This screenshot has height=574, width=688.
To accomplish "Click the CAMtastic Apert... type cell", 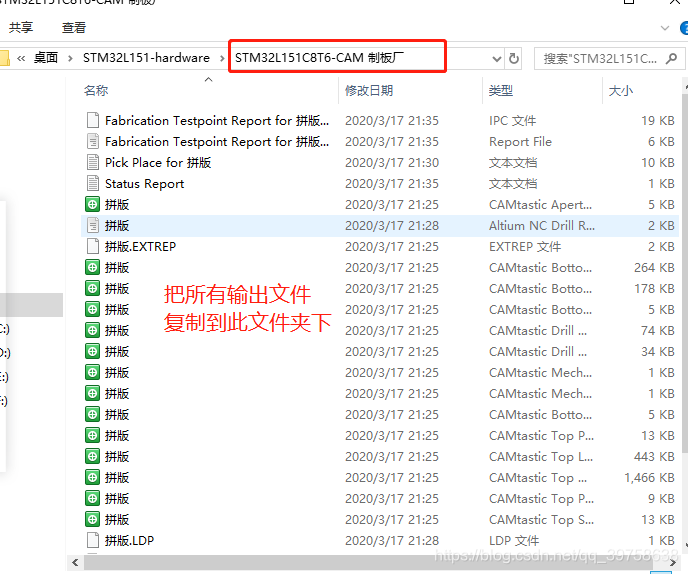I will pyautogui.click(x=541, y=204).
